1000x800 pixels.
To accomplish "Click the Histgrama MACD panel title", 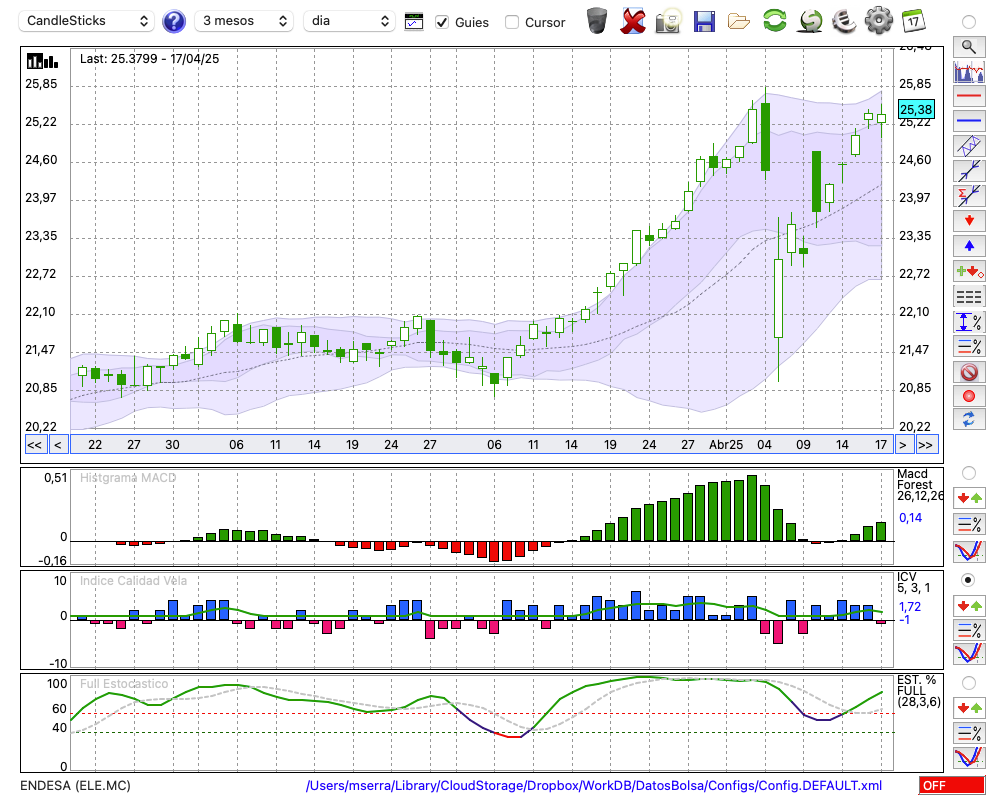I will click(x=128, y=478).
